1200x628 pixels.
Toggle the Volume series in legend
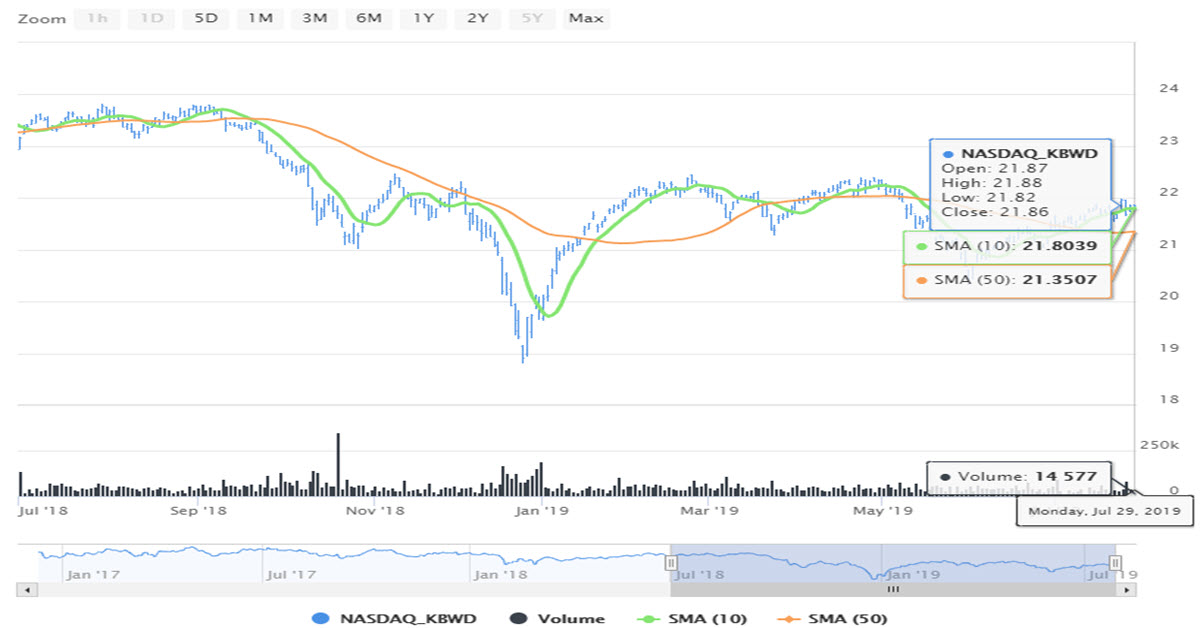point(560,618)
